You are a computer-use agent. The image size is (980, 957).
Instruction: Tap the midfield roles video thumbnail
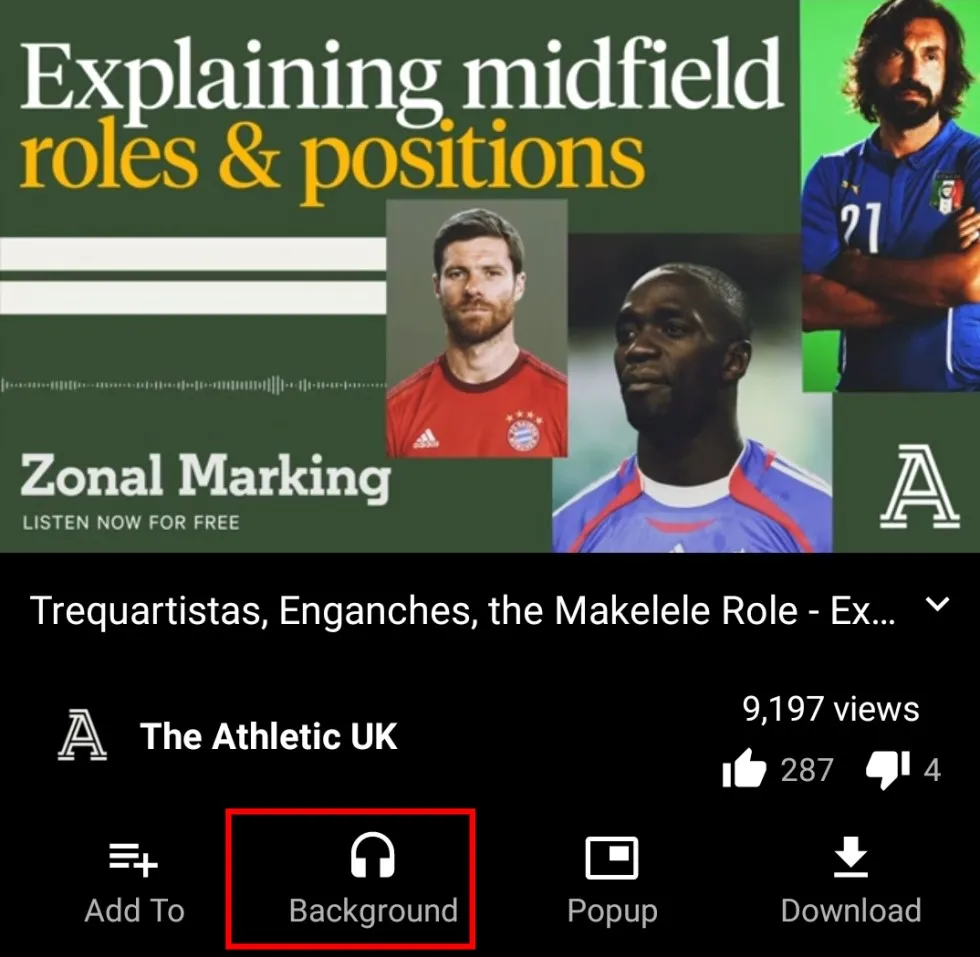[490, 276]
